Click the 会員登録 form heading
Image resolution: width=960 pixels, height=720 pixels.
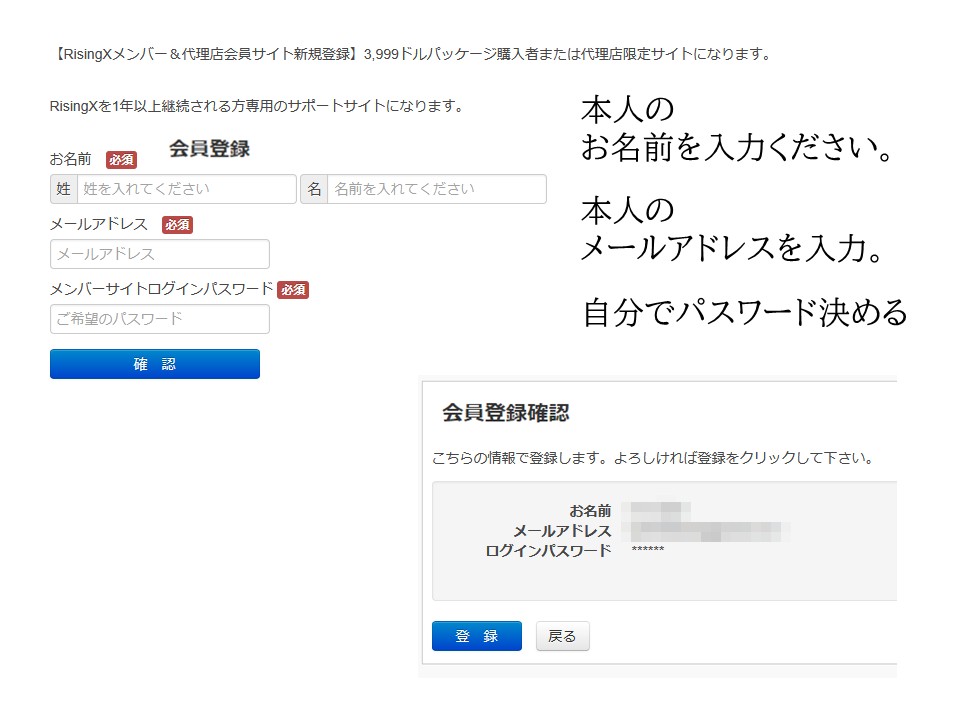pyautogui.click(x=209, y=149)
